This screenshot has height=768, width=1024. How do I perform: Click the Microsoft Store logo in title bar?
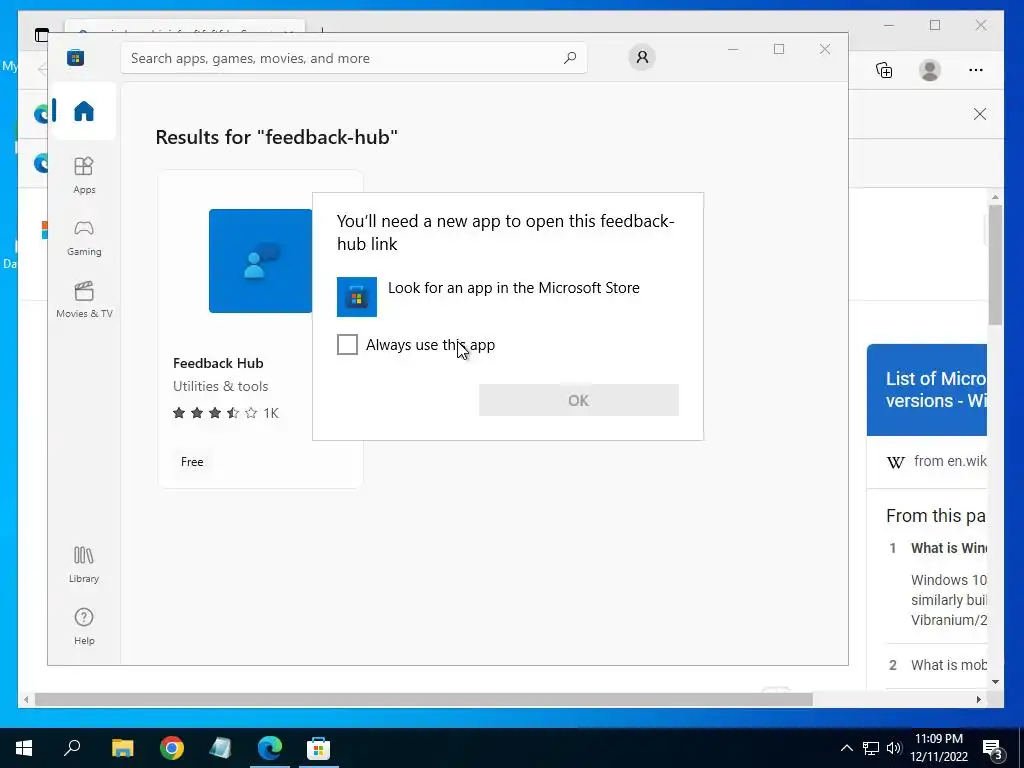(x=75, y=57)
